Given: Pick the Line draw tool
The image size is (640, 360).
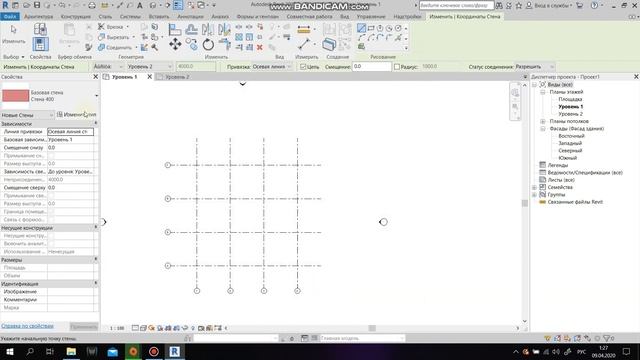Looking at the screenshot, I should pyautogui.click(x=361, y=28).
